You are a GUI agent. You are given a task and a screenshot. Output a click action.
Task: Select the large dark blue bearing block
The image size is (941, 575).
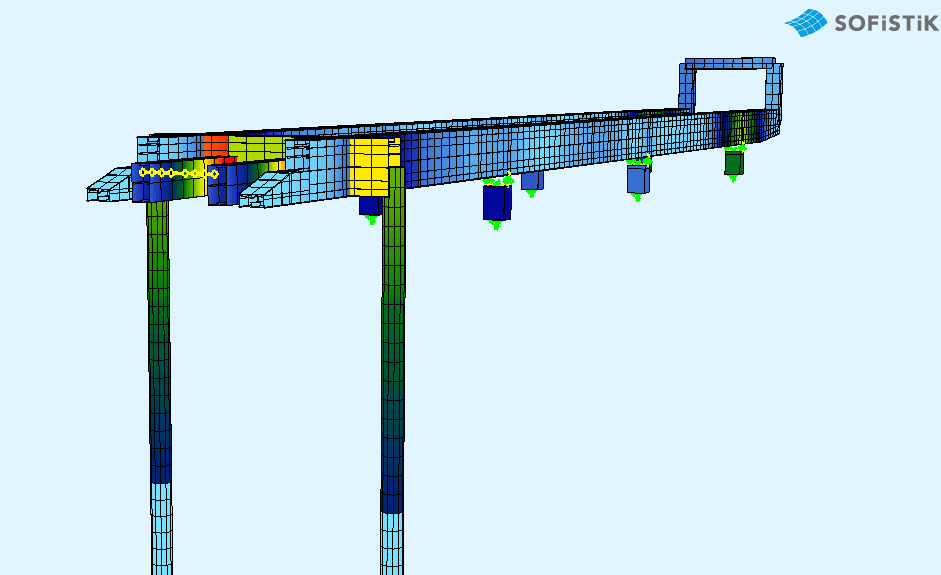(497, 202)
